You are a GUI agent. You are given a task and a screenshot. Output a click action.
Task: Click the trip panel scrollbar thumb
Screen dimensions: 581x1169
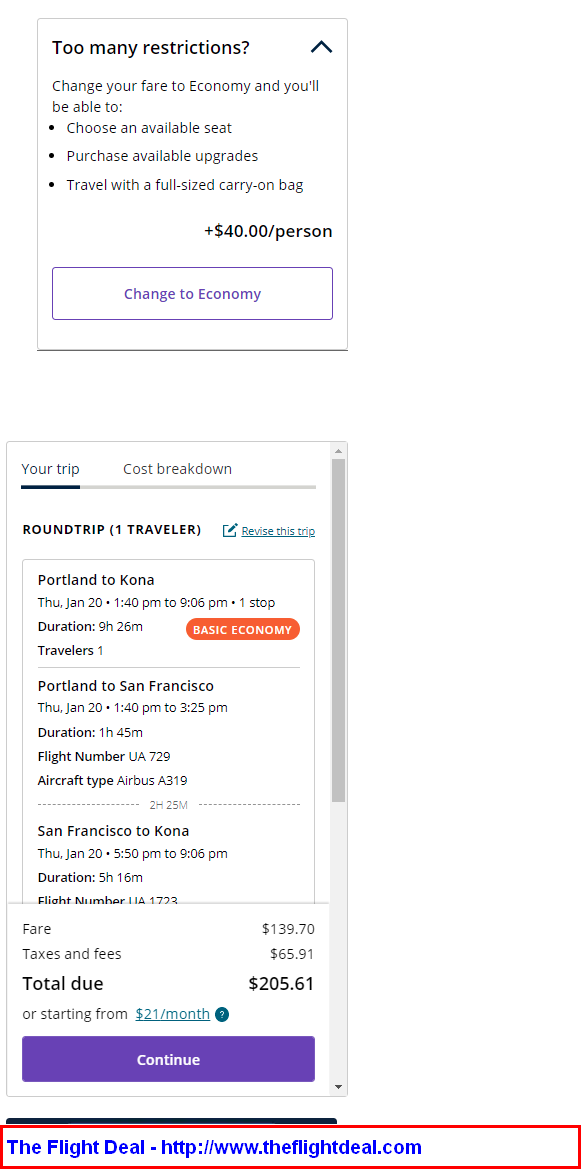coord(339,630)
